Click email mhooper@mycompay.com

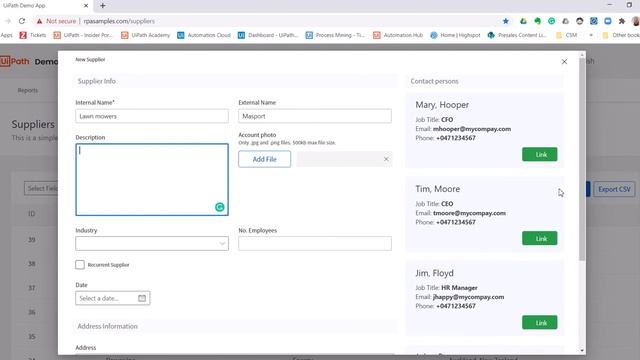click(x=472, y=129)
